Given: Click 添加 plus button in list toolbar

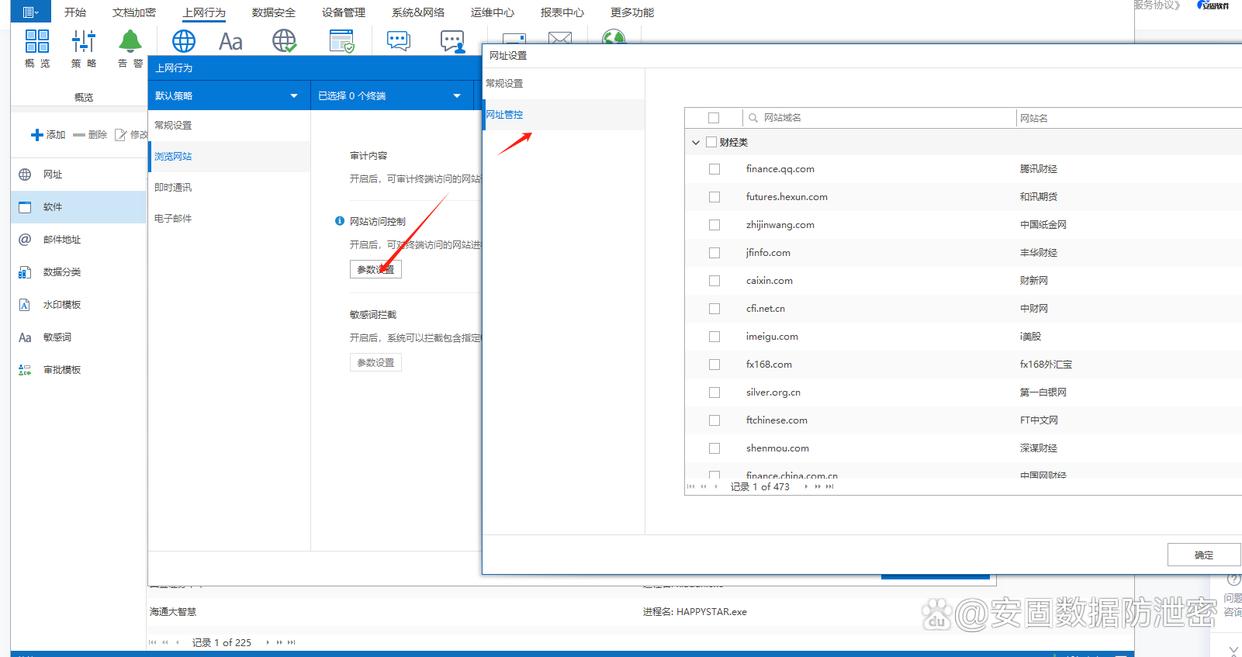Looking at the screenshot, I should tap(48, 135).
